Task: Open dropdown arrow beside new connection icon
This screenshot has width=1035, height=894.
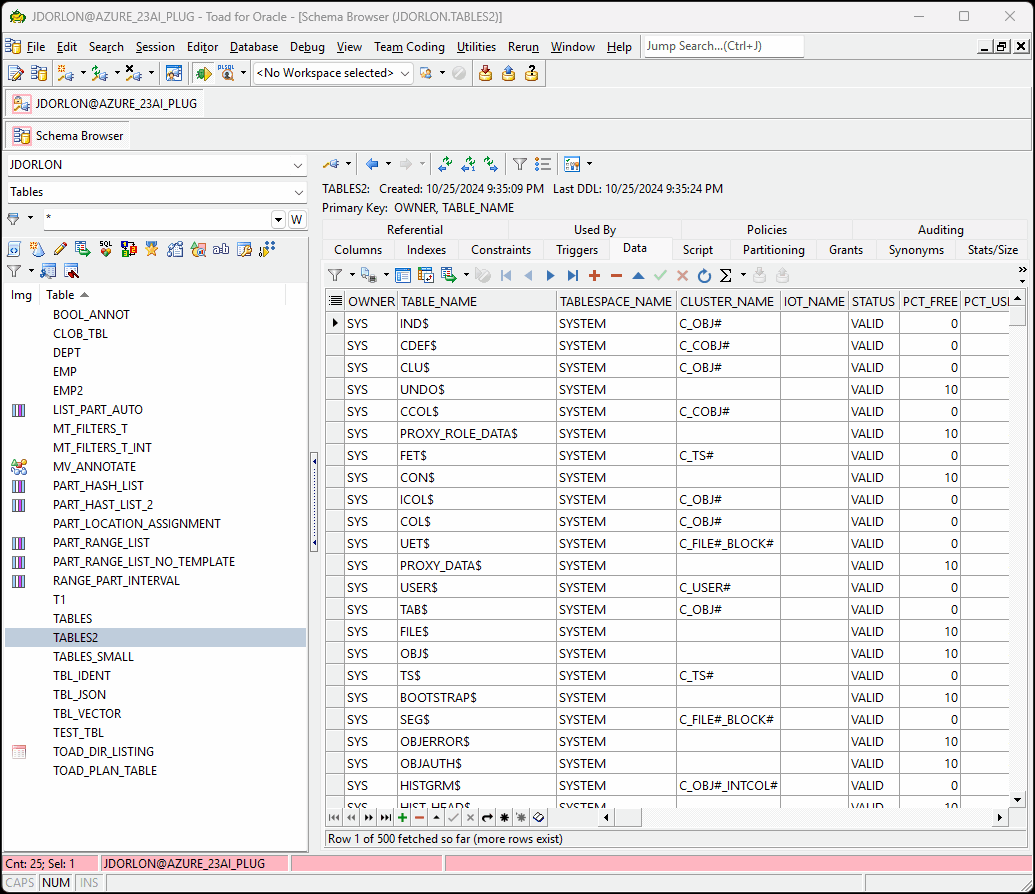Action: 83,73
